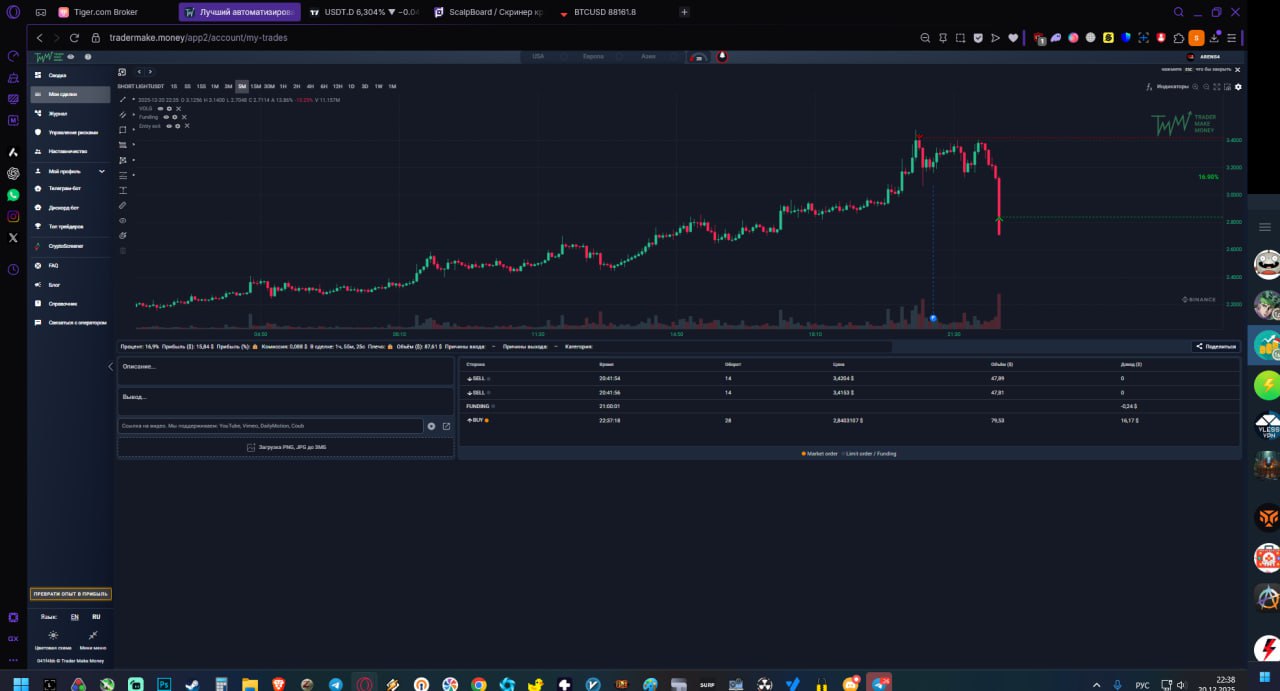Image resolution: width=1280 pixels, height=691 pixels.
Task: Switch language to RU
Action: click(96, 617)
